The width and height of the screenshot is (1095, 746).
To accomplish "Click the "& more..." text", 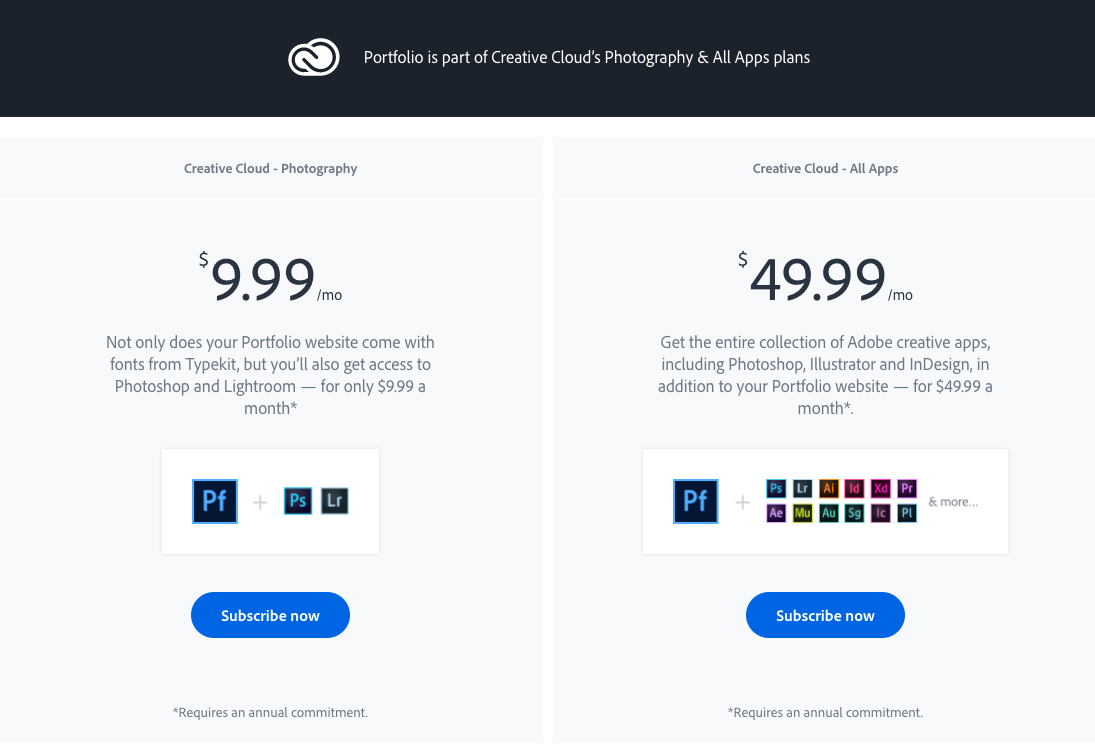I will point(953,502).
